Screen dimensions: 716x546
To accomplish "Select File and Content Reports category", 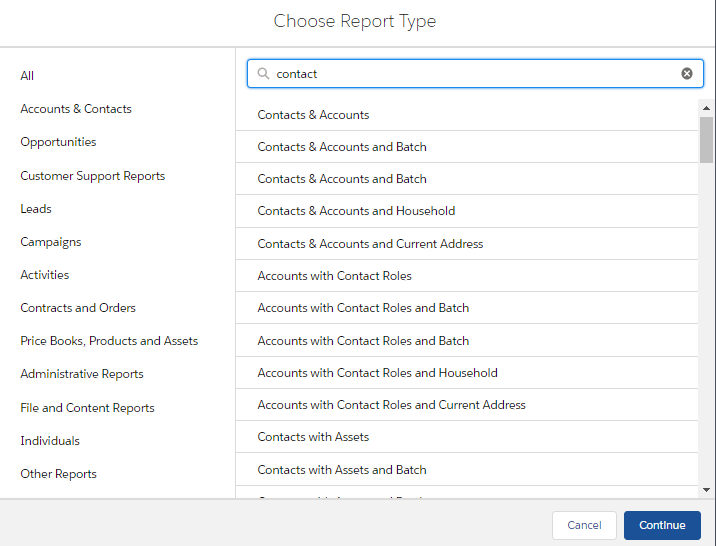I will point(87,408).
